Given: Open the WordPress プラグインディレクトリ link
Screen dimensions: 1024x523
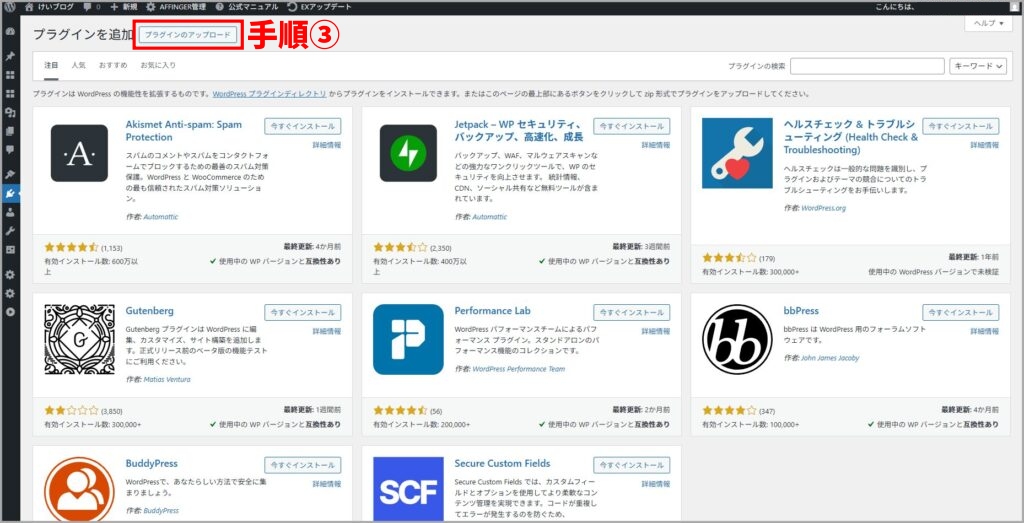Looking at the screenshot, I should click(x=269, y=94).
